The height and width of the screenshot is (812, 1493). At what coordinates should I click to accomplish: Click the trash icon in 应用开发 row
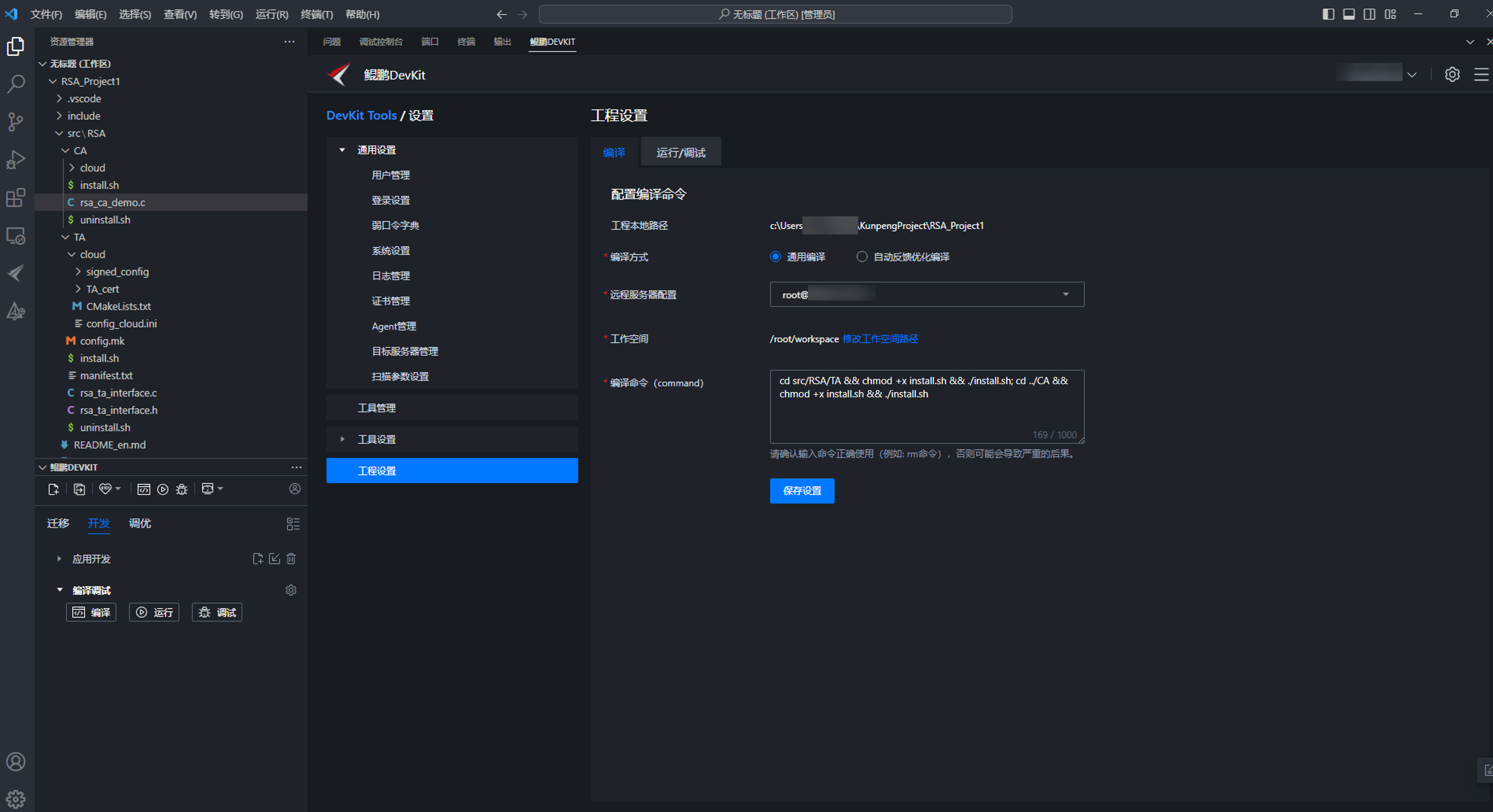coord(291,559)
